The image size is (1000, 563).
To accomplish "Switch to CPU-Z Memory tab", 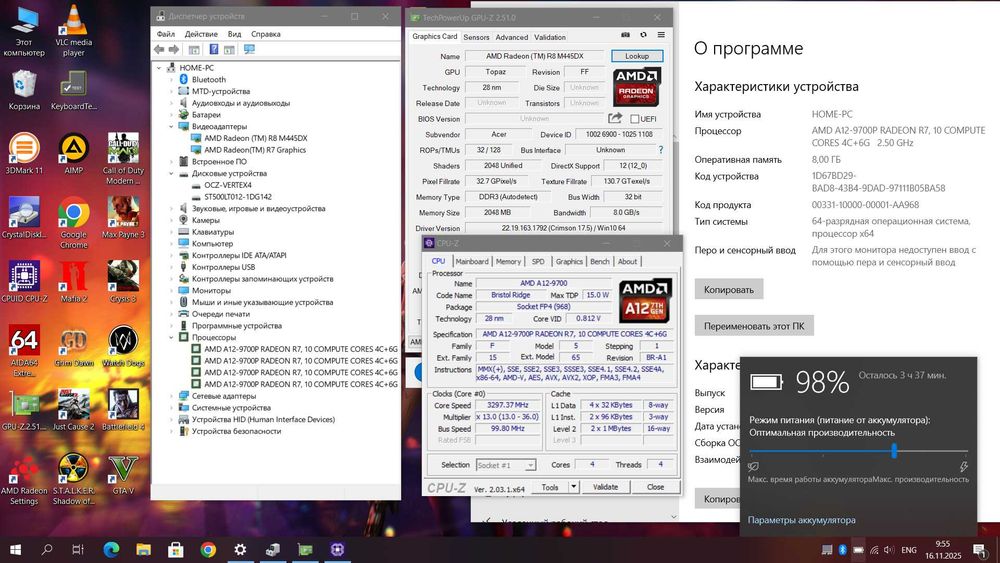I will (508, 261).
